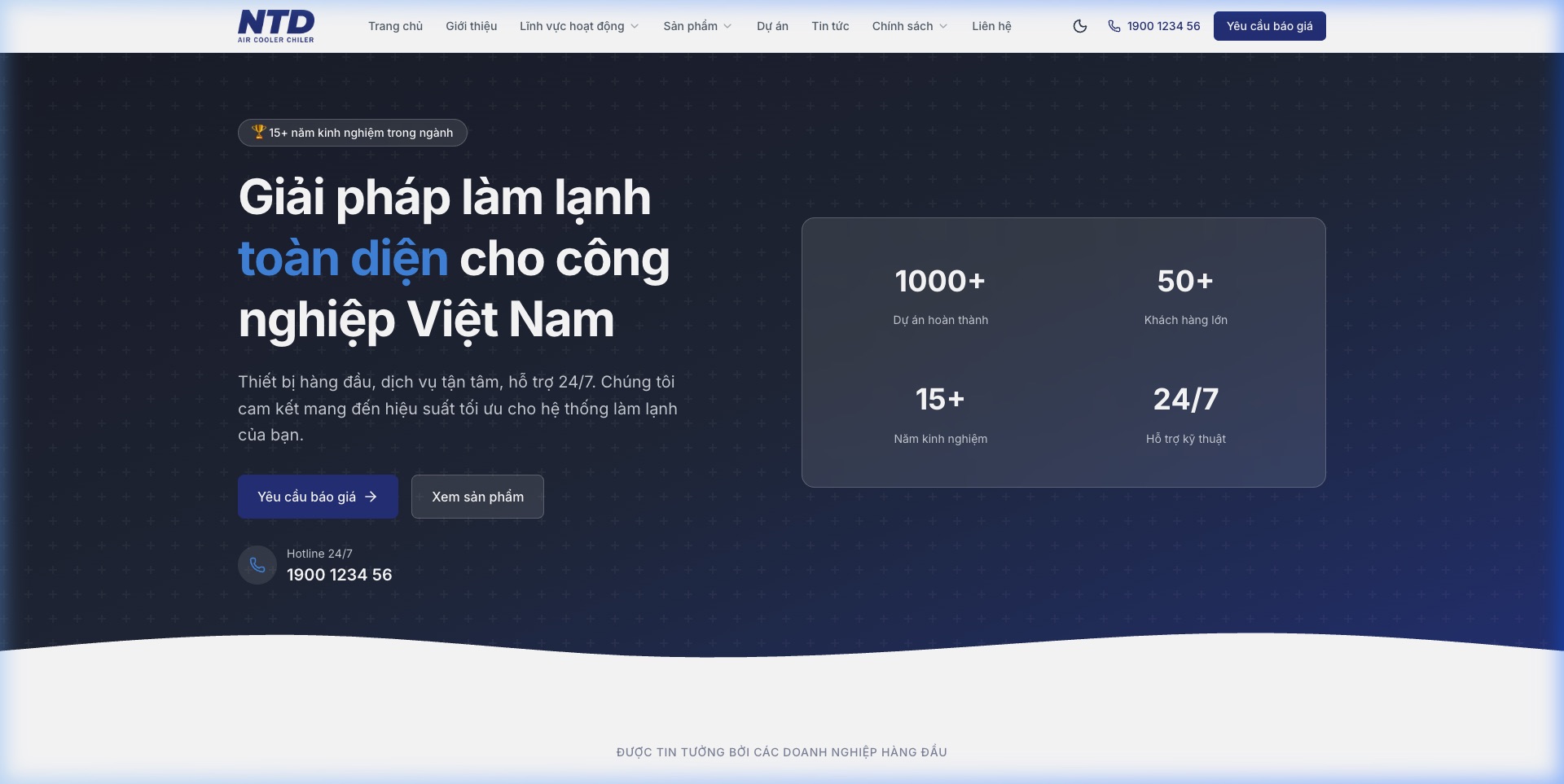Expand the Chính sách dropdown menu
The image size is (1564, 784).
pyautogui.click(x=909, y=26)
